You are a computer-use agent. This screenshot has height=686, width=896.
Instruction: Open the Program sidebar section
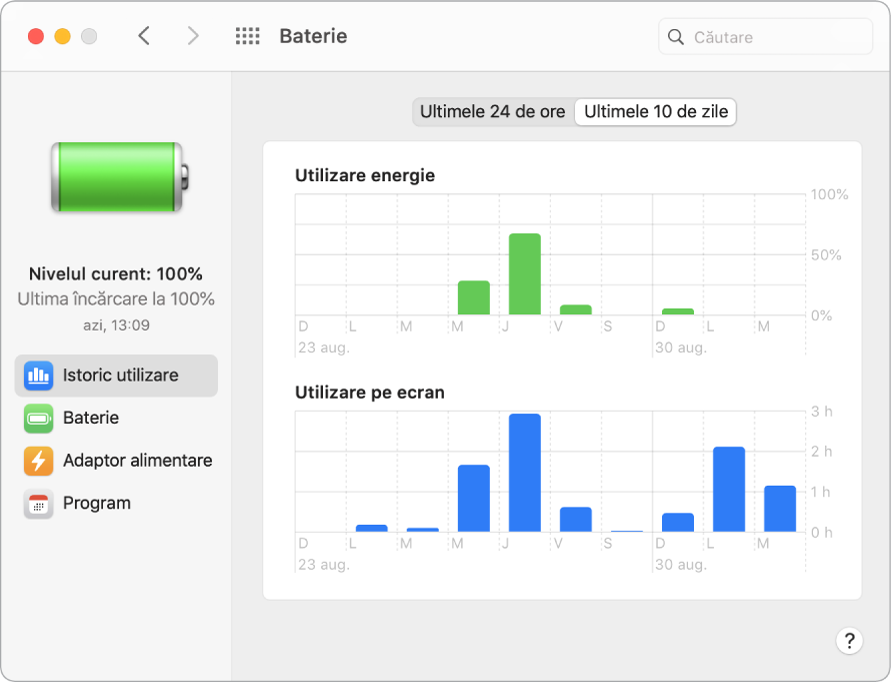pyautogui.click(x=116, y=504)
